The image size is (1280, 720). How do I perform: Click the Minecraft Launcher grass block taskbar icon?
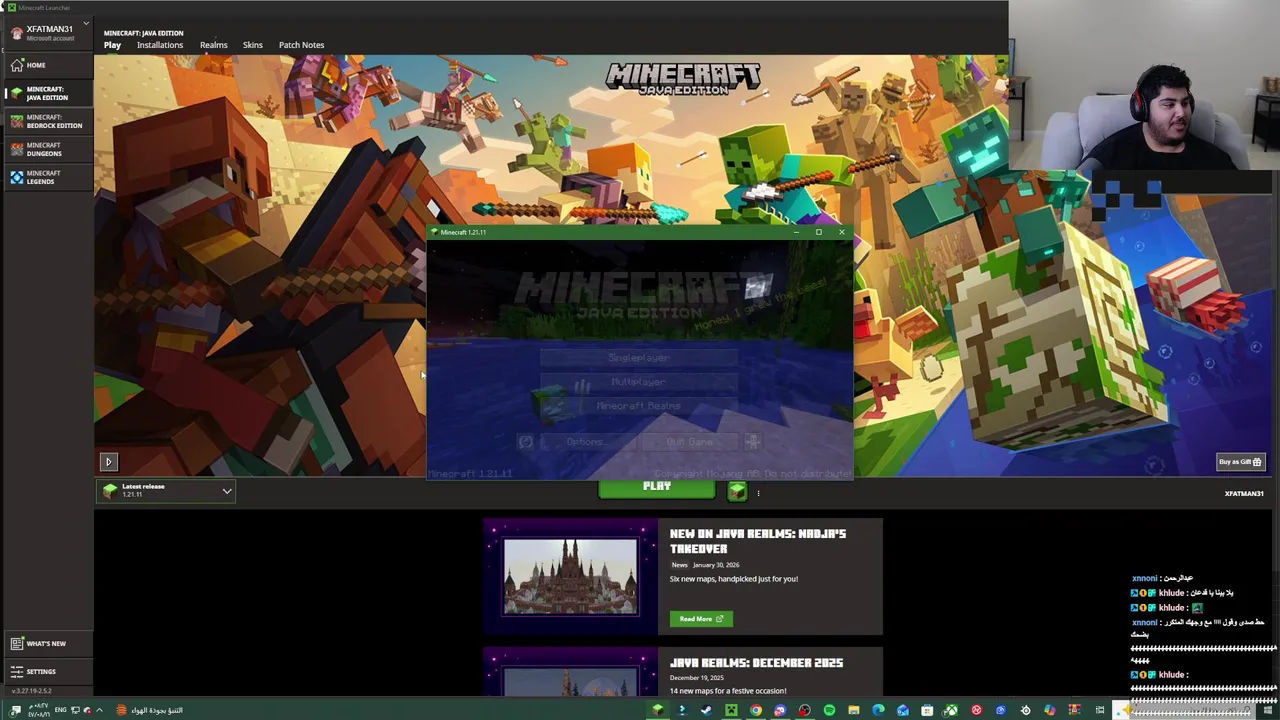coord(657,710)
